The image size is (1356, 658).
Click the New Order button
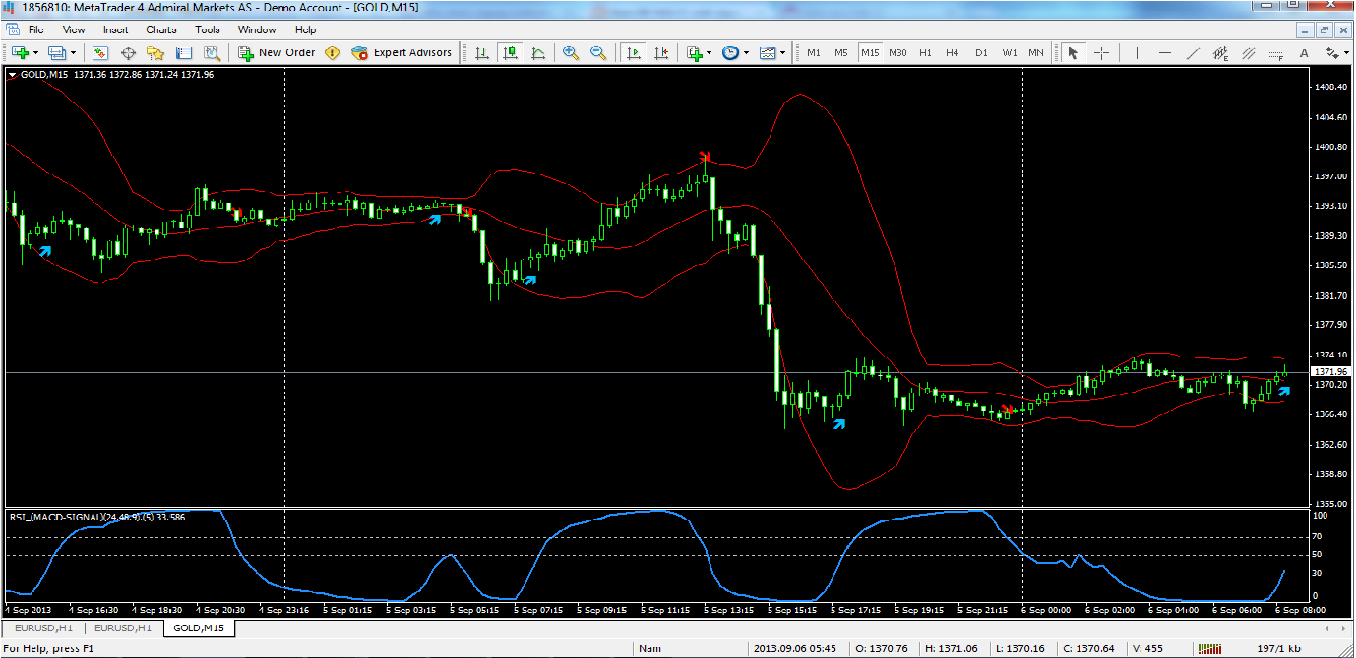coord(277,52)
